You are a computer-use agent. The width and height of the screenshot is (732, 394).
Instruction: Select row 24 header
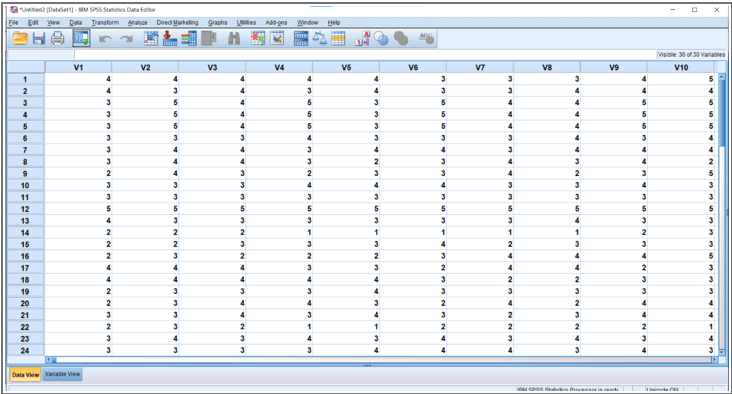tap(25, 351)
